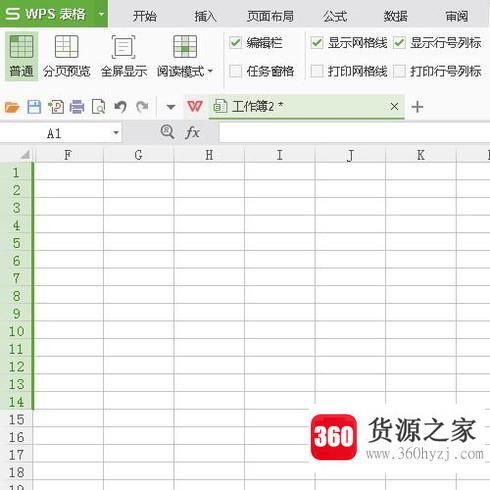This screenshot has height=490, width=490.
Task: Click the red WPS W home icon
Action: 195,106
